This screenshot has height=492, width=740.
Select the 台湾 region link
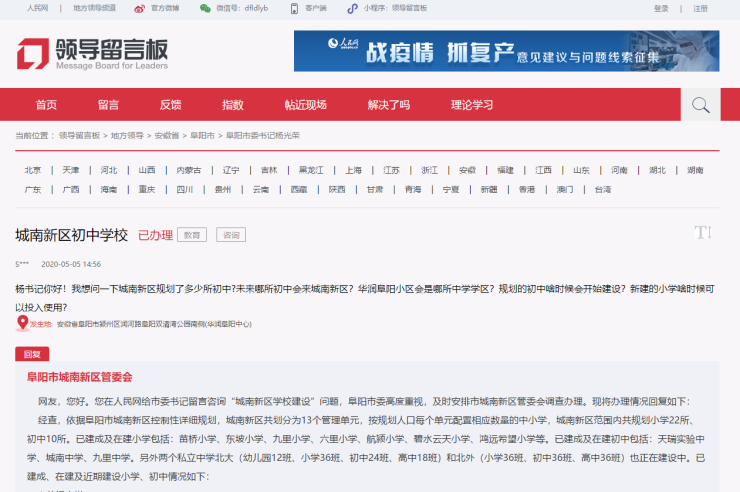click(x=603, y=189)
